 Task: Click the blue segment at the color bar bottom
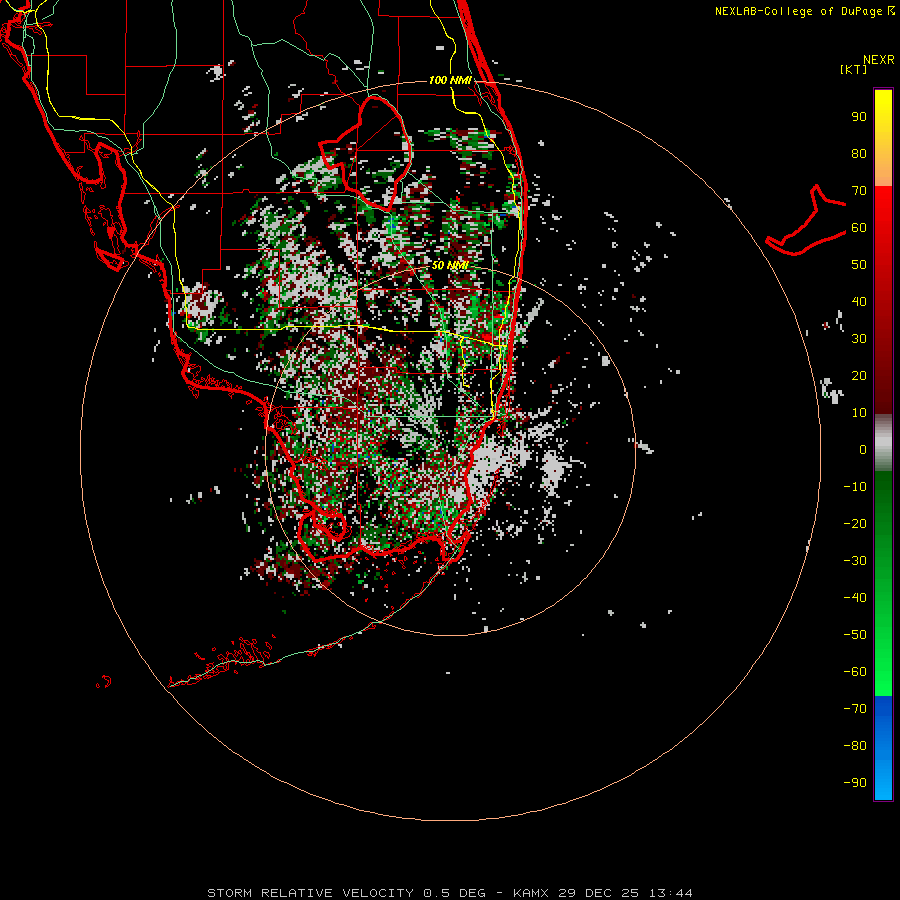883,748
